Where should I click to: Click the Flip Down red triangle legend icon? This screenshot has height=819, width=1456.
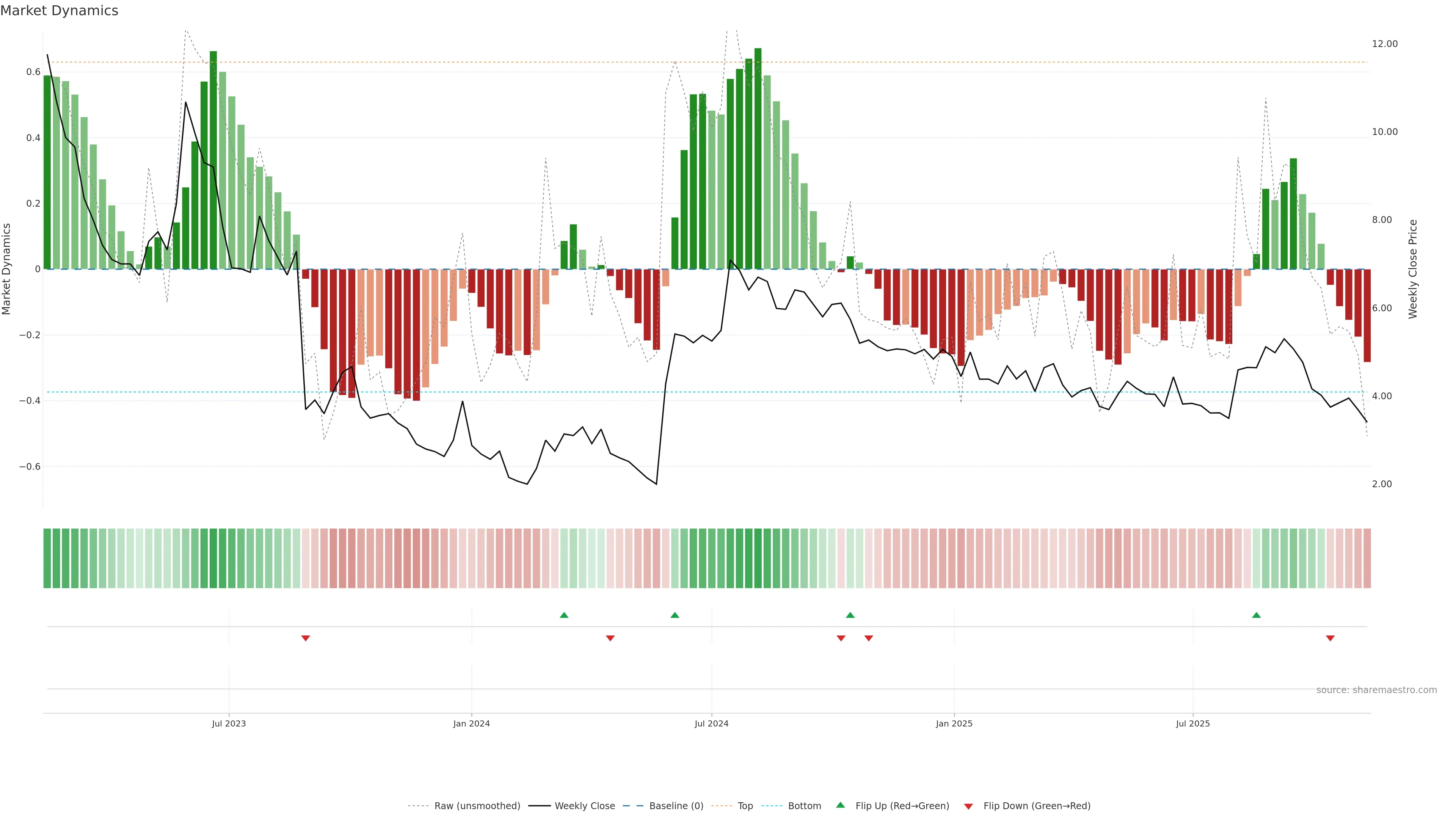968,806
